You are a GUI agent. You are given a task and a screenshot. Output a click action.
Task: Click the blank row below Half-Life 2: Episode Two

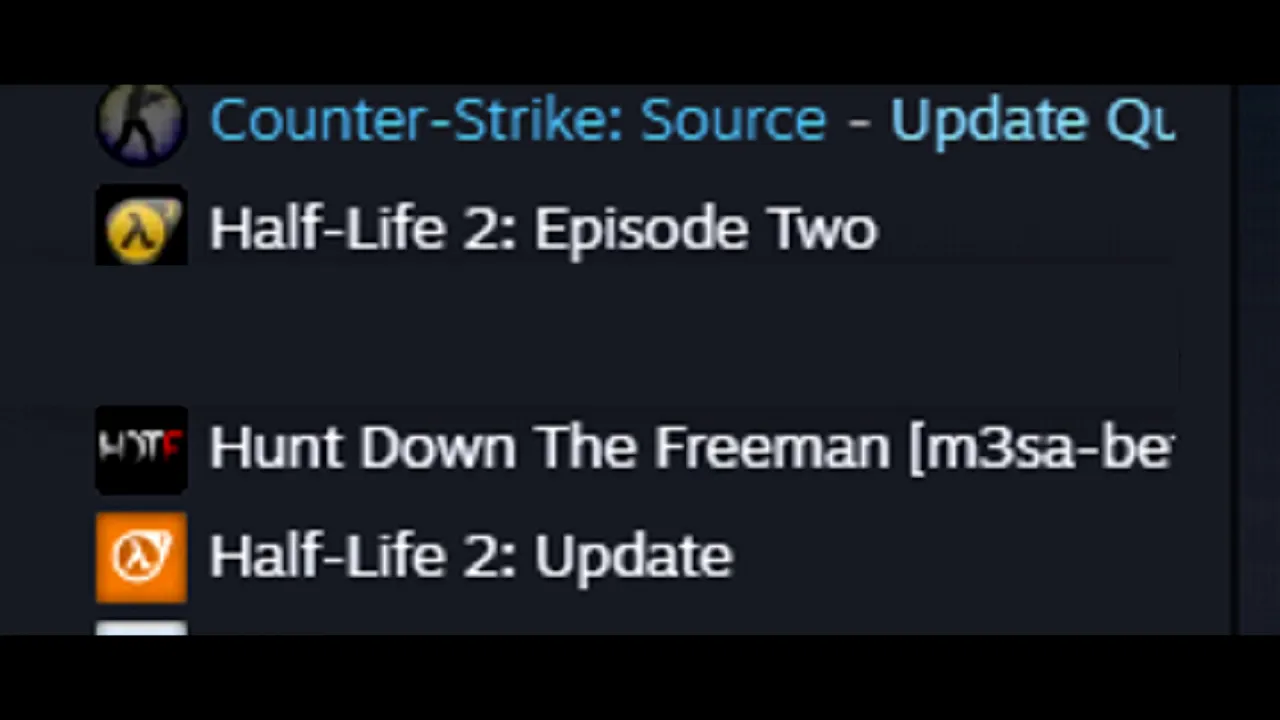635,337
